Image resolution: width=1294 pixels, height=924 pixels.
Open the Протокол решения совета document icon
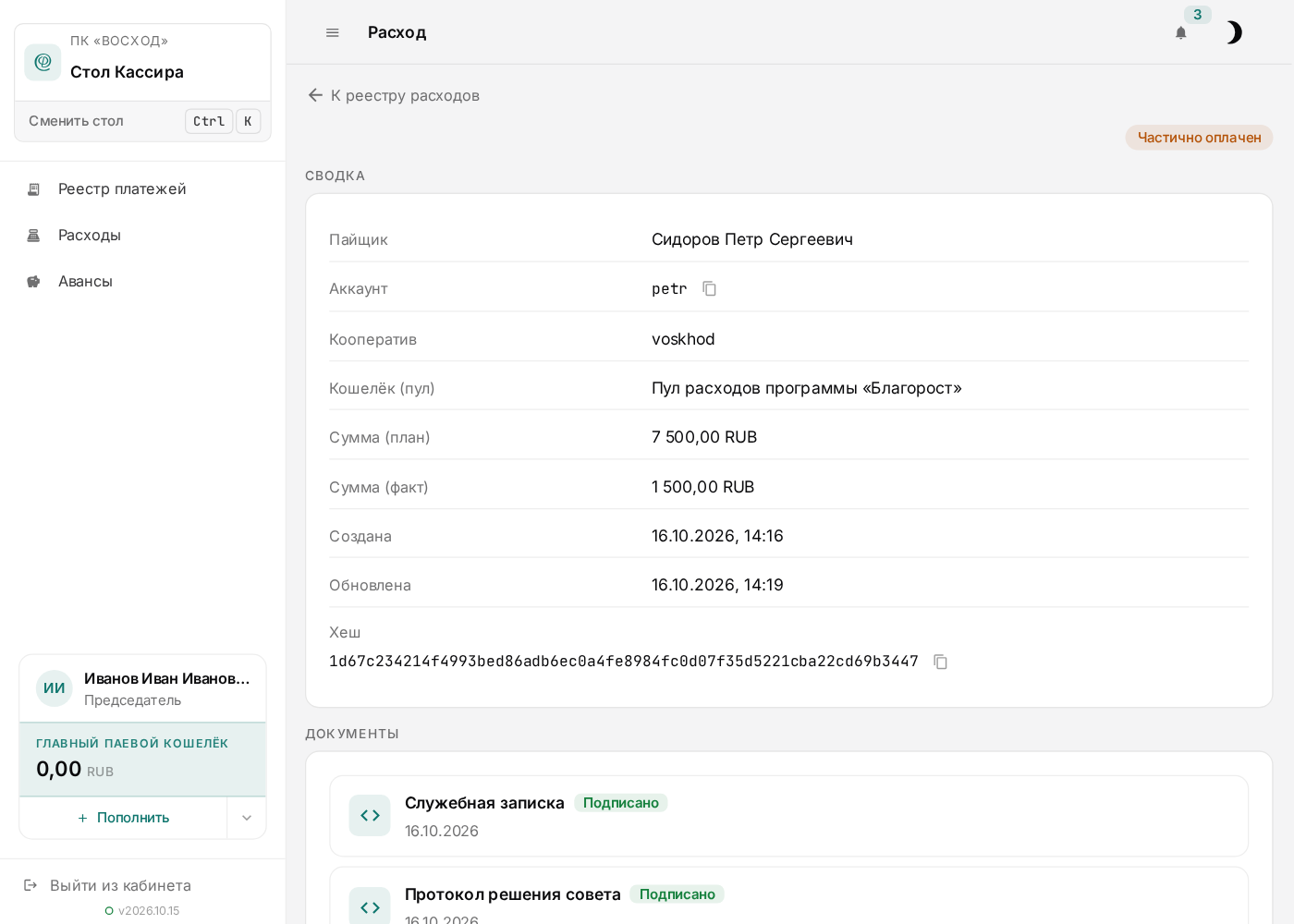(370, 906)
